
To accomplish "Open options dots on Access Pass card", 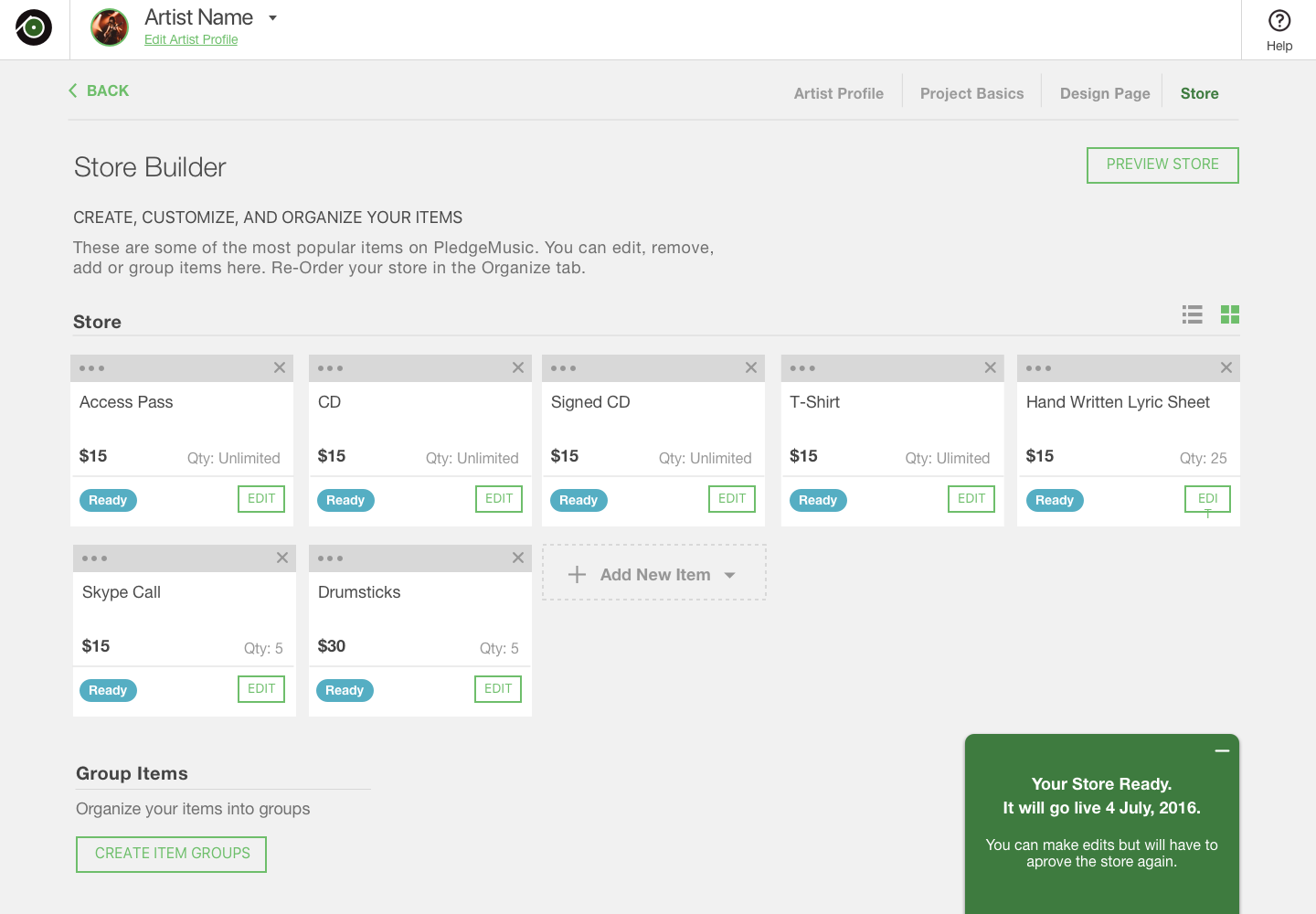I will tap(91, 368).
